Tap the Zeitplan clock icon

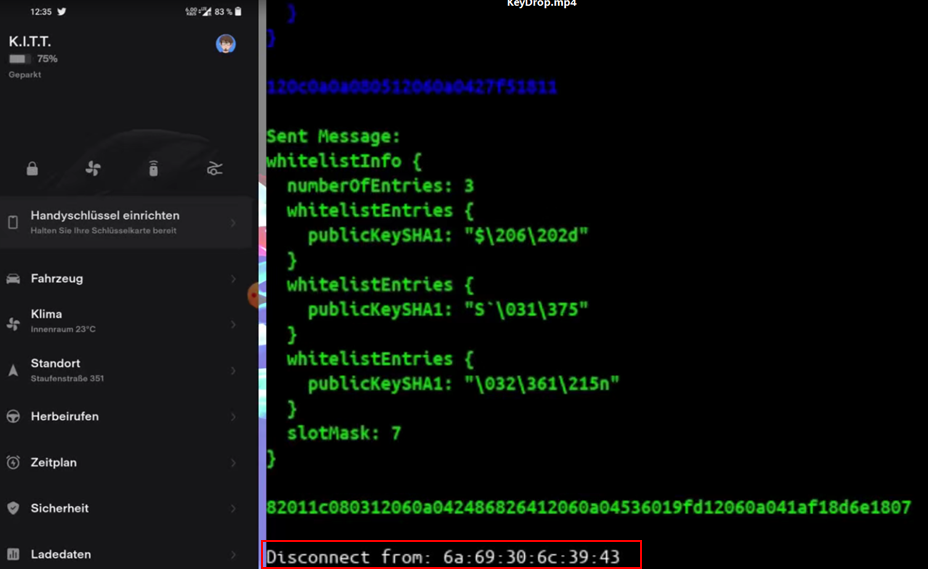coord(13,462)
